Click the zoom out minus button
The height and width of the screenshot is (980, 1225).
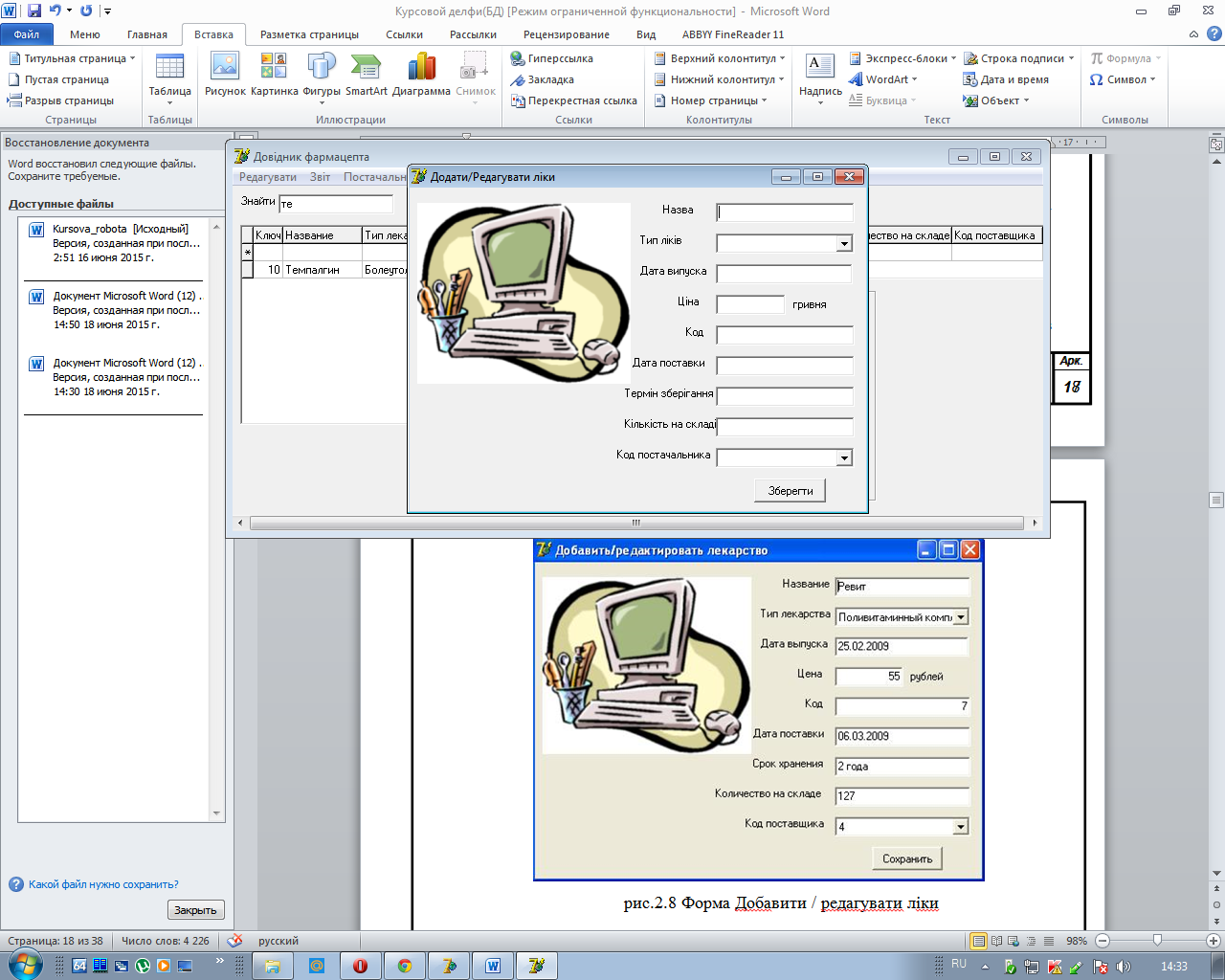1102,941
